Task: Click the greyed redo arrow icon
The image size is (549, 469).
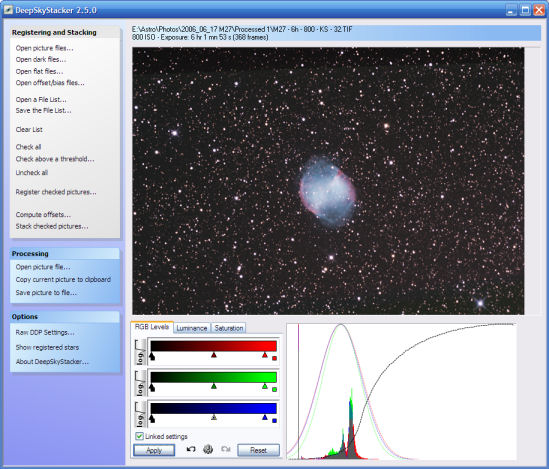Action: coord(226,449)
